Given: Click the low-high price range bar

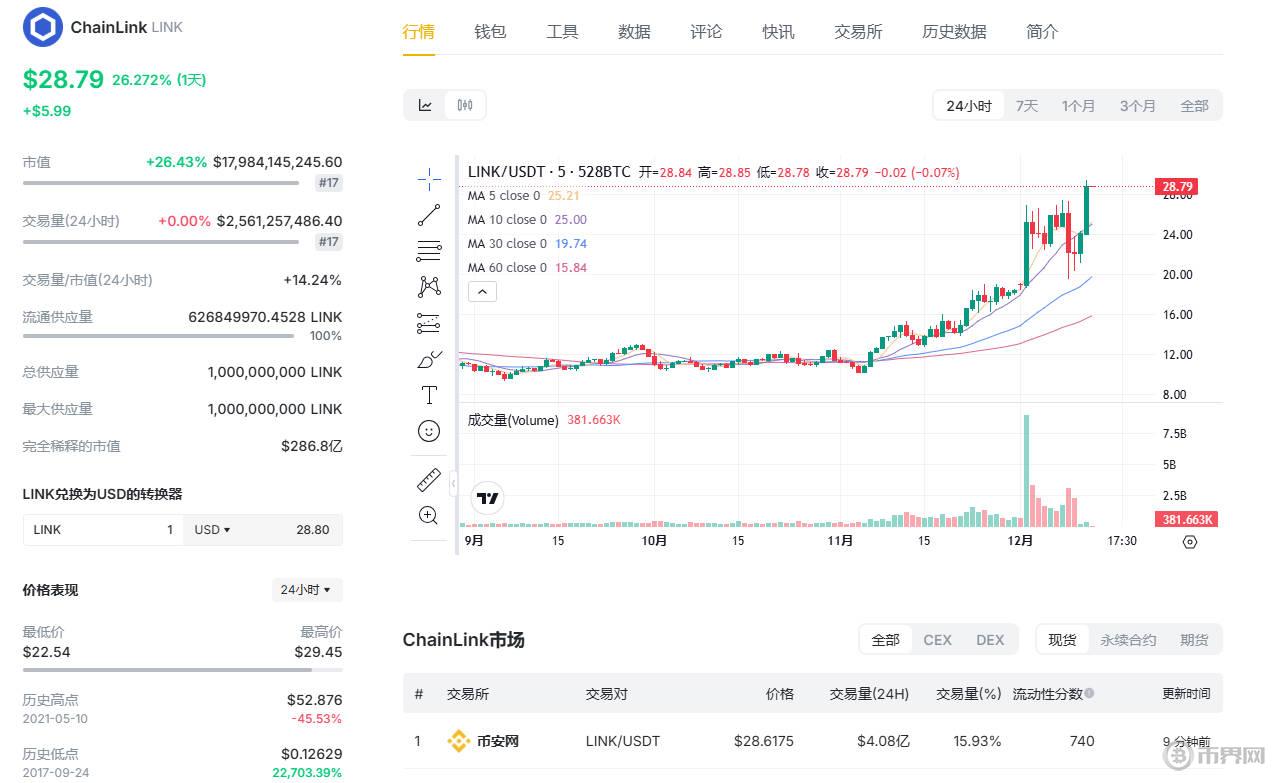Looking at the screenshot, I should (x=183, y=670).
